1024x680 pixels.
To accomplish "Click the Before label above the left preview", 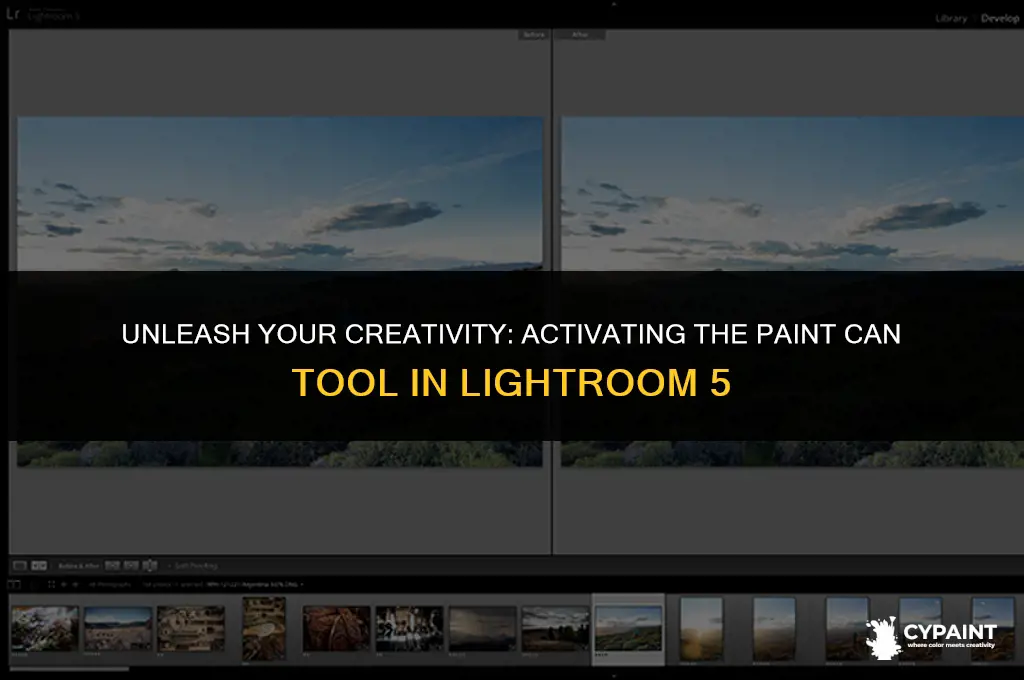I will tap(534, 35).
